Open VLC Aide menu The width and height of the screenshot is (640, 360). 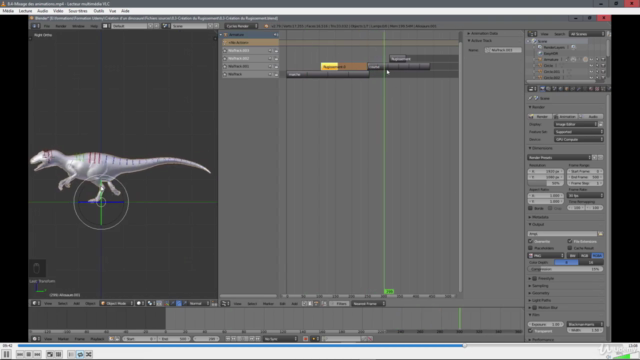click(x=125, y=11)
